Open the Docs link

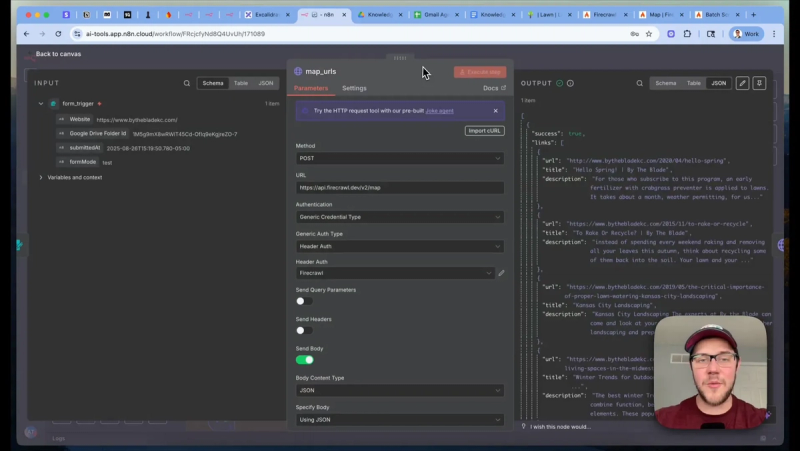(494, 88)
